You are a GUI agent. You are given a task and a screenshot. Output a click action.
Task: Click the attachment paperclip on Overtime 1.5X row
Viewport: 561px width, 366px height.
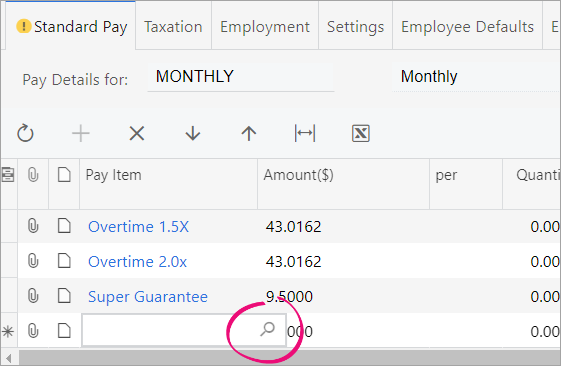click(x=33, y=226)
